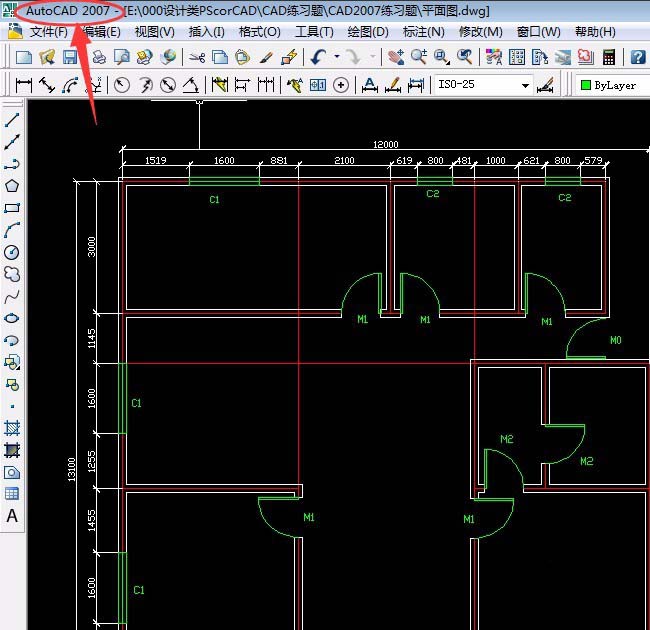Viewport: 650px width, 630px height.
Task: Click the 3D DWF globe icon
Action: click(168, 57)
